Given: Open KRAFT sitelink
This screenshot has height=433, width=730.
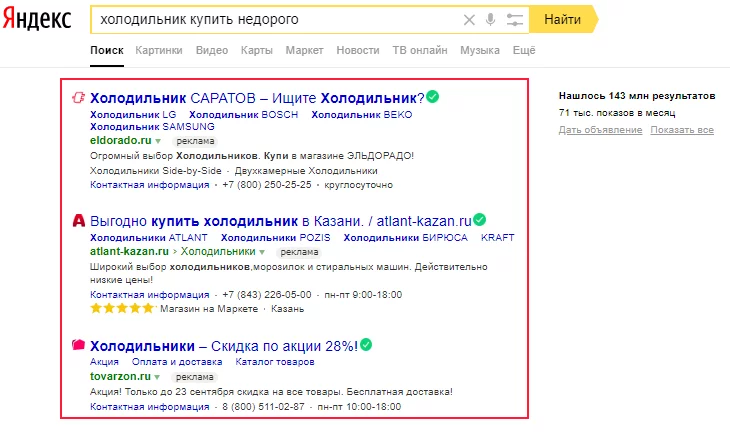Looking at the screenshot, I should point(498,237).
